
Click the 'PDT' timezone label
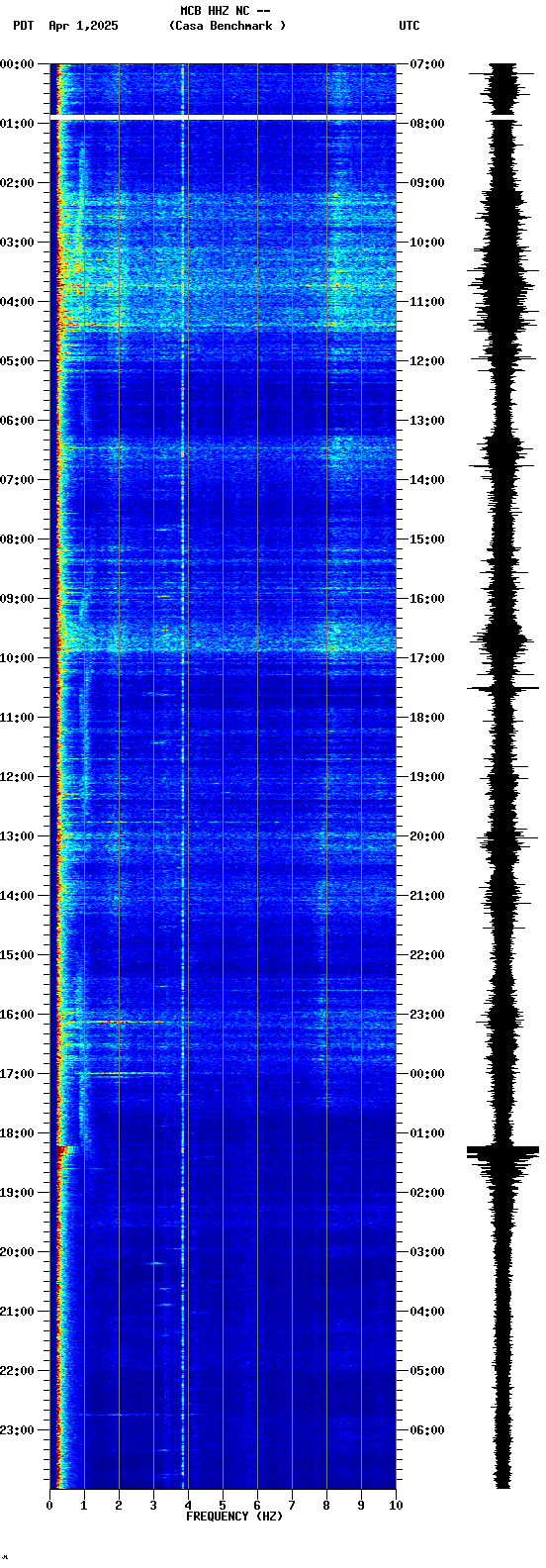coord(24,26)
